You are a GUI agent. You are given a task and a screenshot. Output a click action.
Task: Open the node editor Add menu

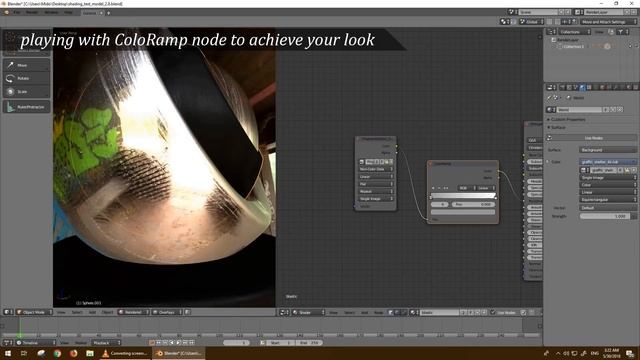364,313
